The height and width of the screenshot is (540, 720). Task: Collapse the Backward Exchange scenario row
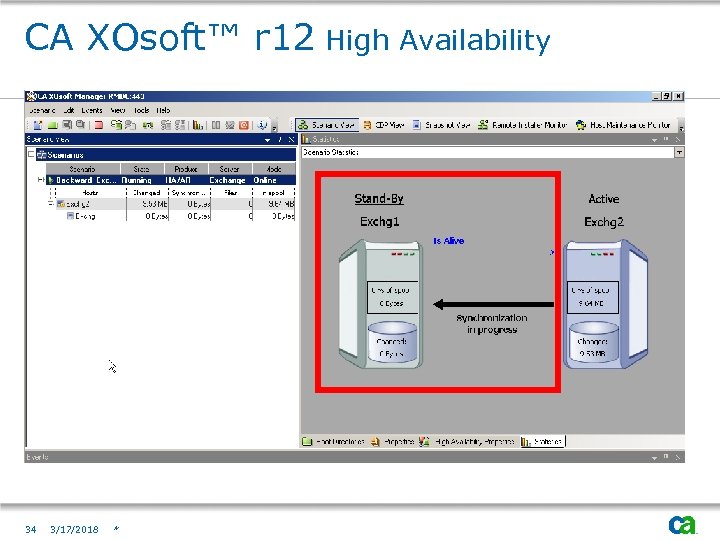click(x=41, y=180)
